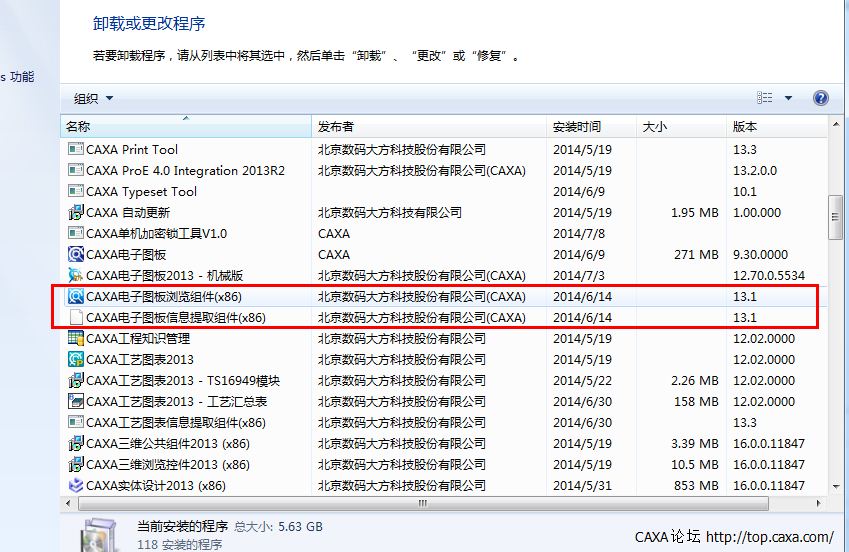The image size is (849, 552).
Task: Select the CAXA电子图板浏览组件(x86) entry
Action: (x=164, y=296)
